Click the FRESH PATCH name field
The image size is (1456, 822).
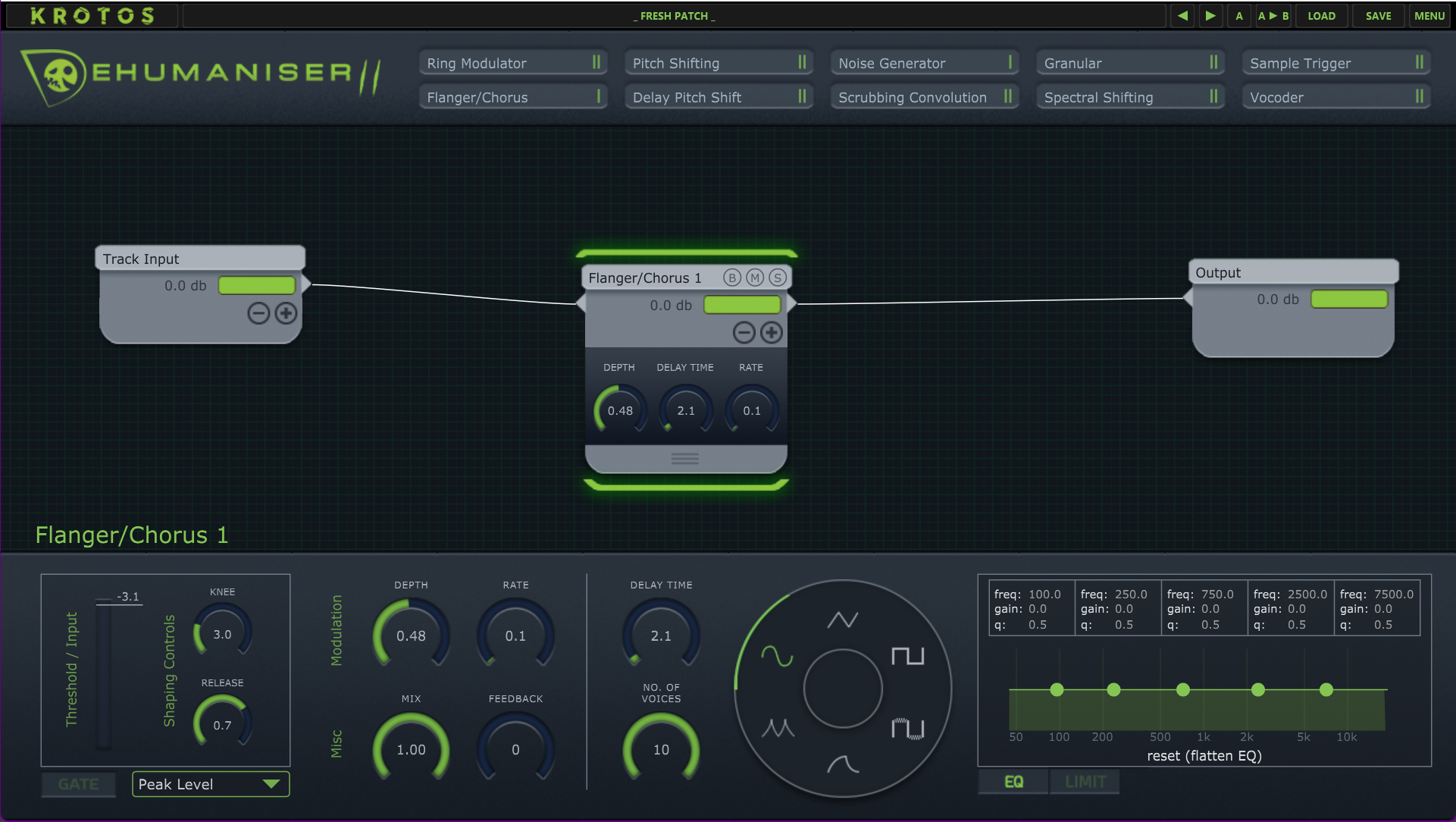point(674,16)
